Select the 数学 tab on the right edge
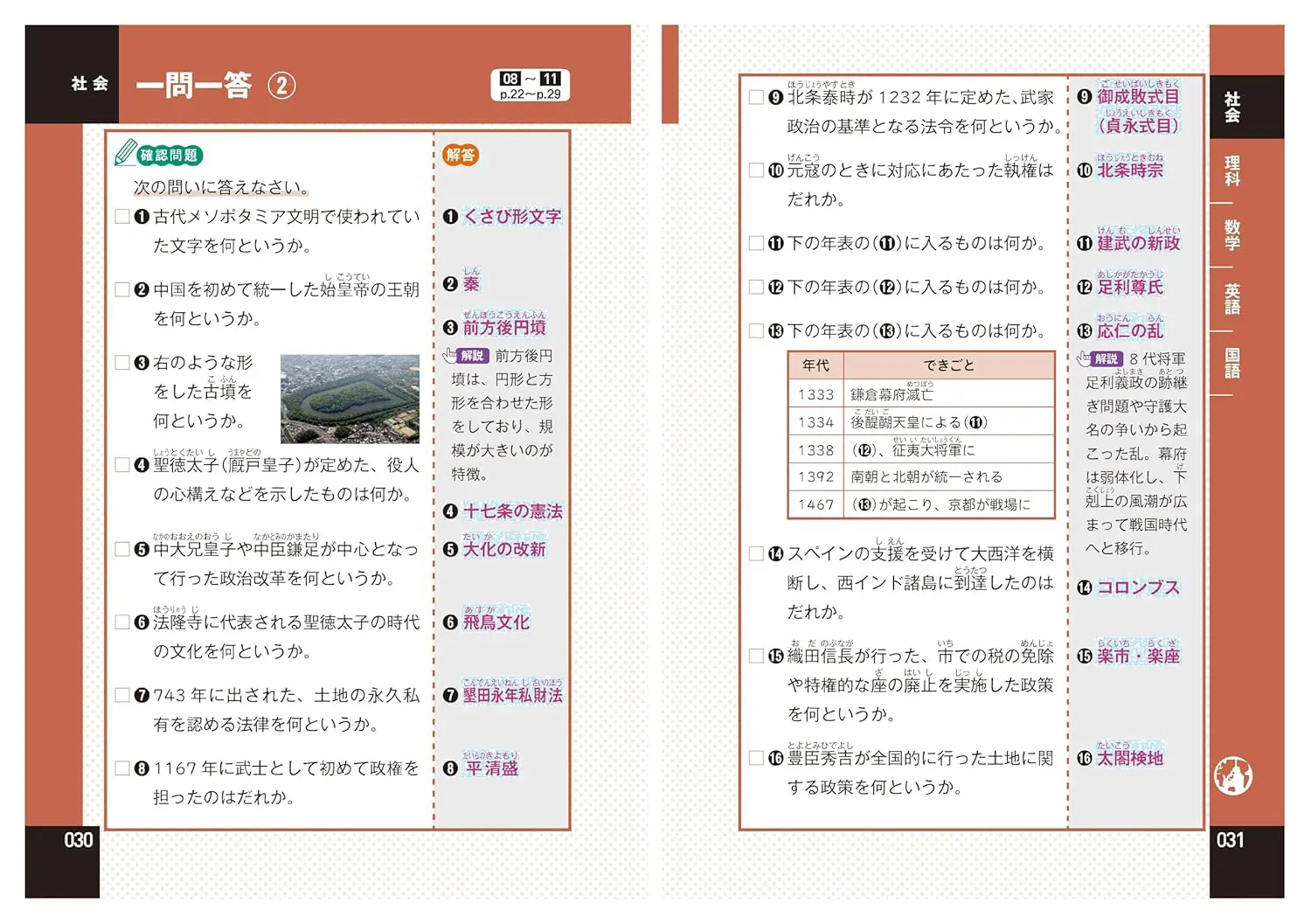The height and width of the screenshot is (924, 1311). pyautogui.click(x=1232, y=235)
